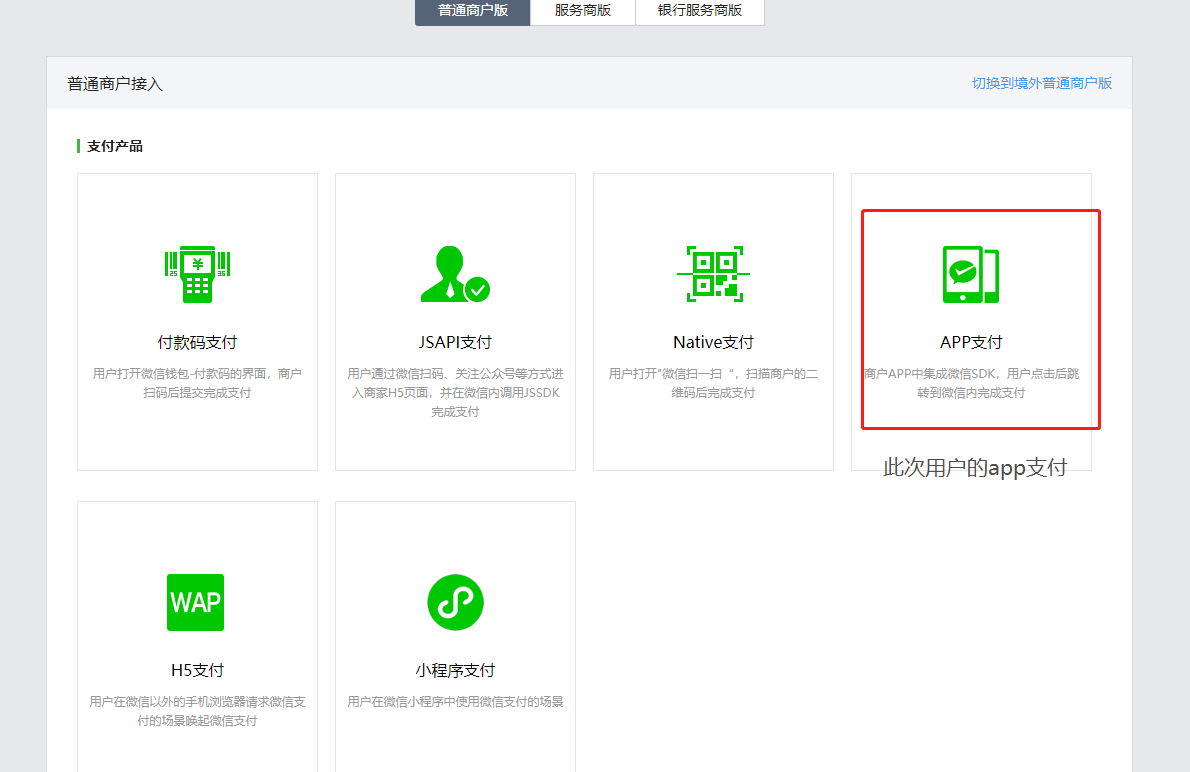
Task: Click the H5支付 description about 手机浏览器
Action: pos(197,711)
